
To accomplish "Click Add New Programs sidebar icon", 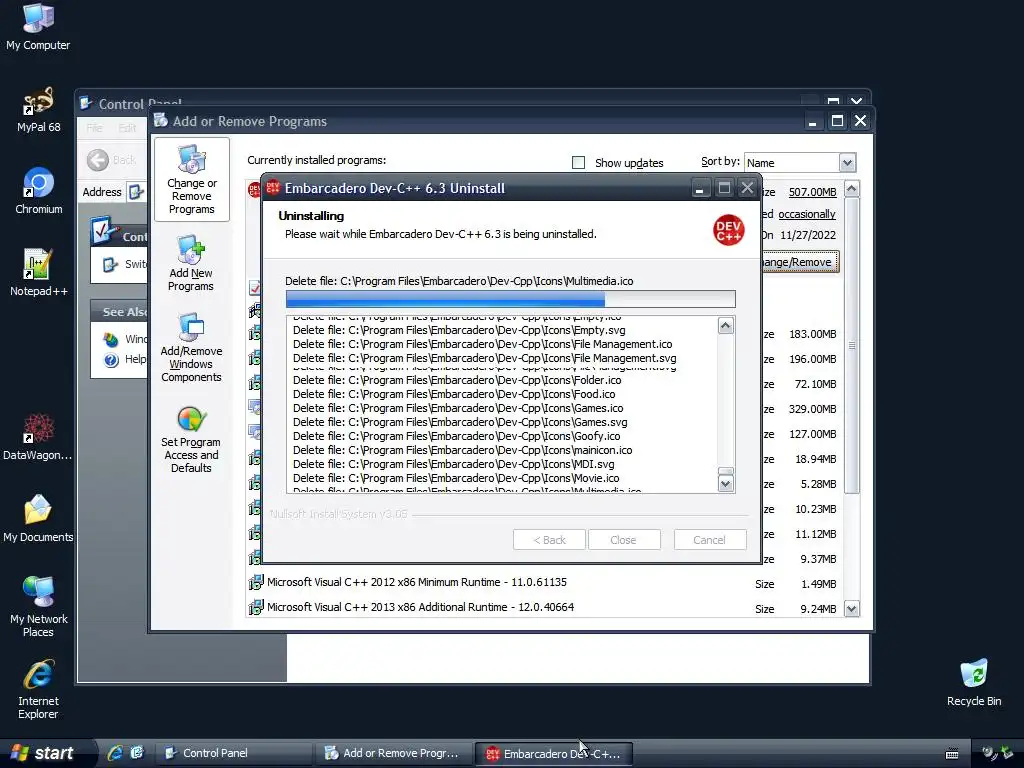I will 191,263.
